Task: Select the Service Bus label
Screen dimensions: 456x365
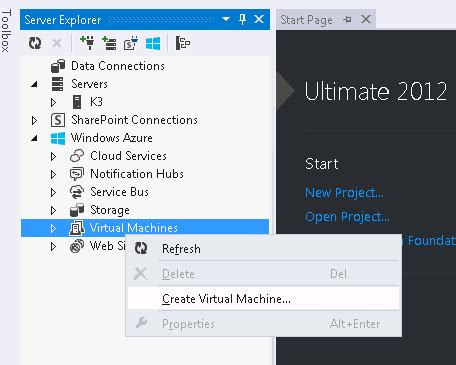Action: pyautogui.click(x=119, y=192)
